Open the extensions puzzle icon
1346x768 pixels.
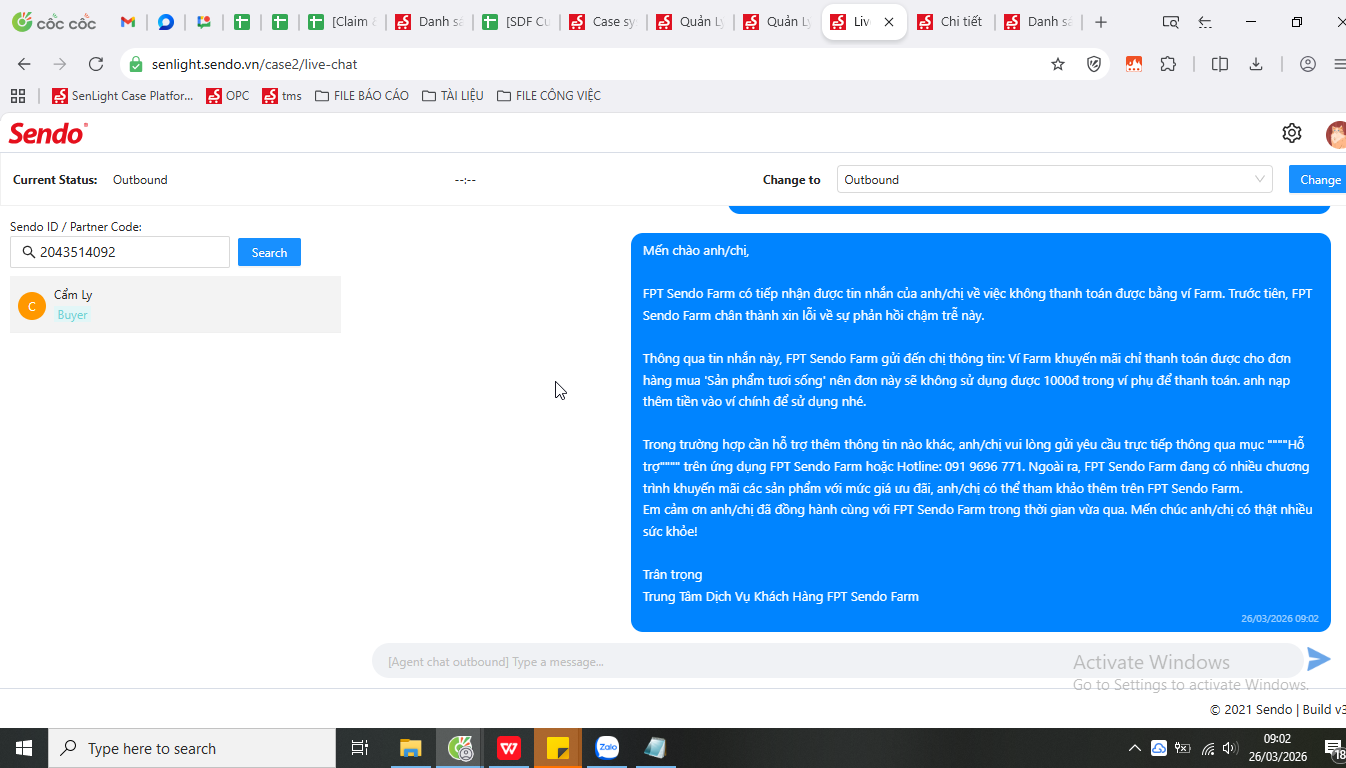[1168, 64]
